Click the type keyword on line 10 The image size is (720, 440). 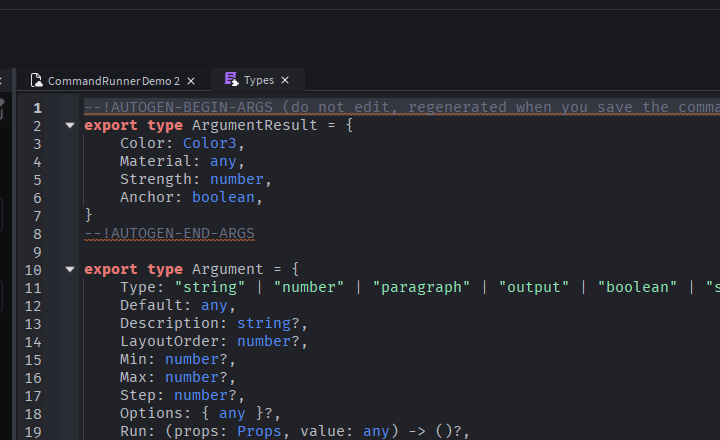pyautogui.click(x=165, y=269)
